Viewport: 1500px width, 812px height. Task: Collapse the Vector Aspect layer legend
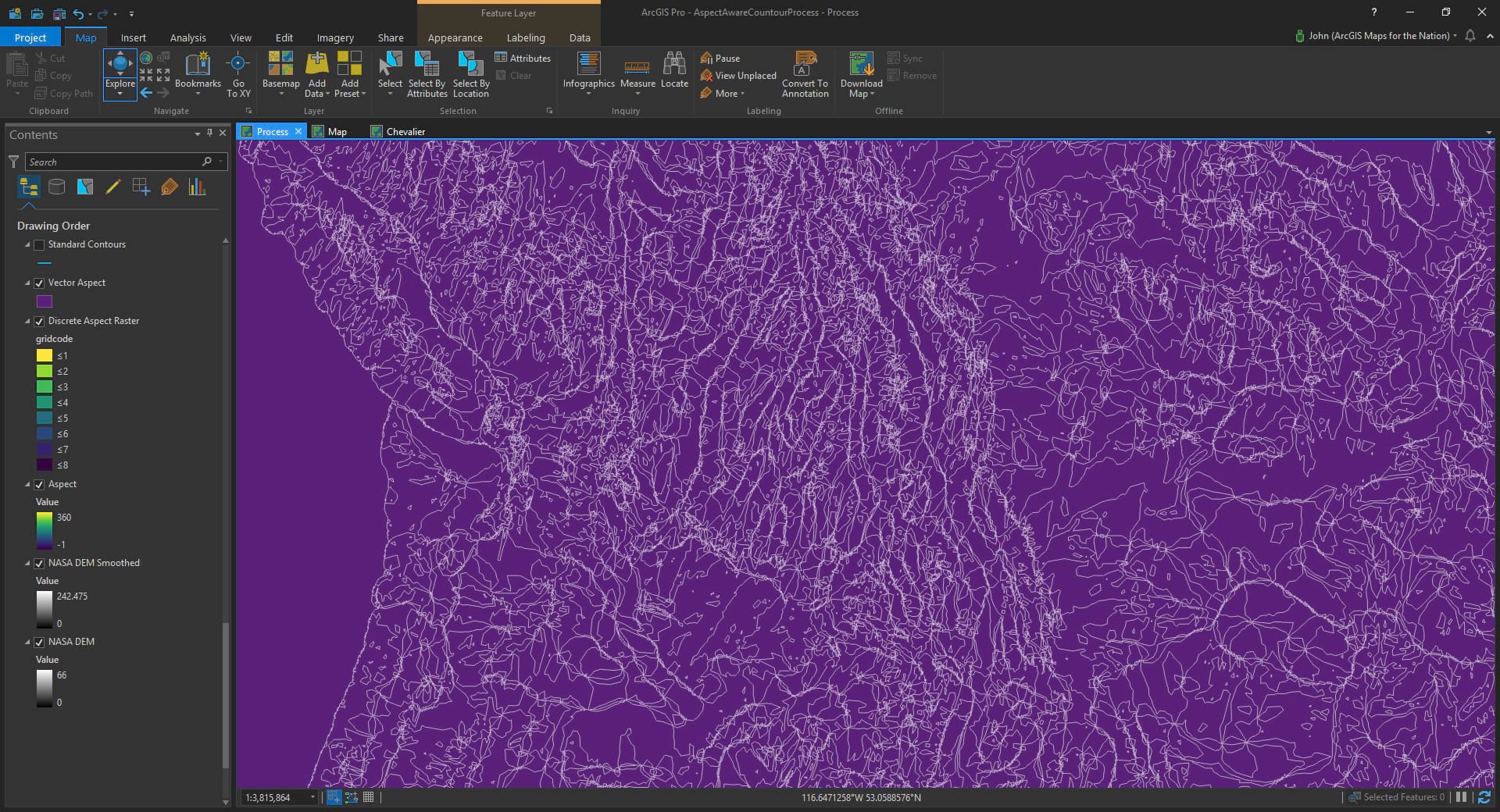[27, 283]
